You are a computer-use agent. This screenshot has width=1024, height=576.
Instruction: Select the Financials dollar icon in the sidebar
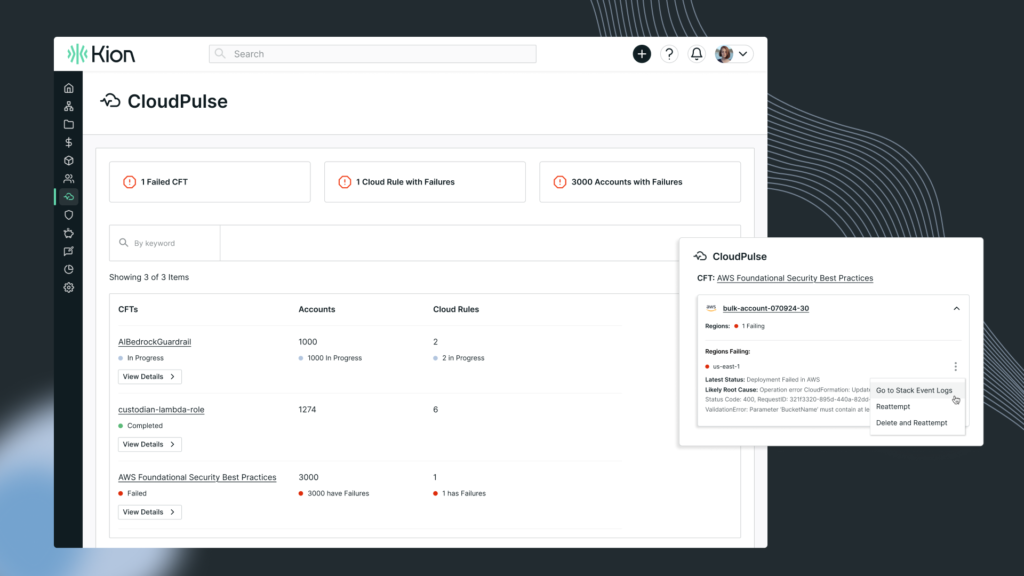[x=68, y=142]
